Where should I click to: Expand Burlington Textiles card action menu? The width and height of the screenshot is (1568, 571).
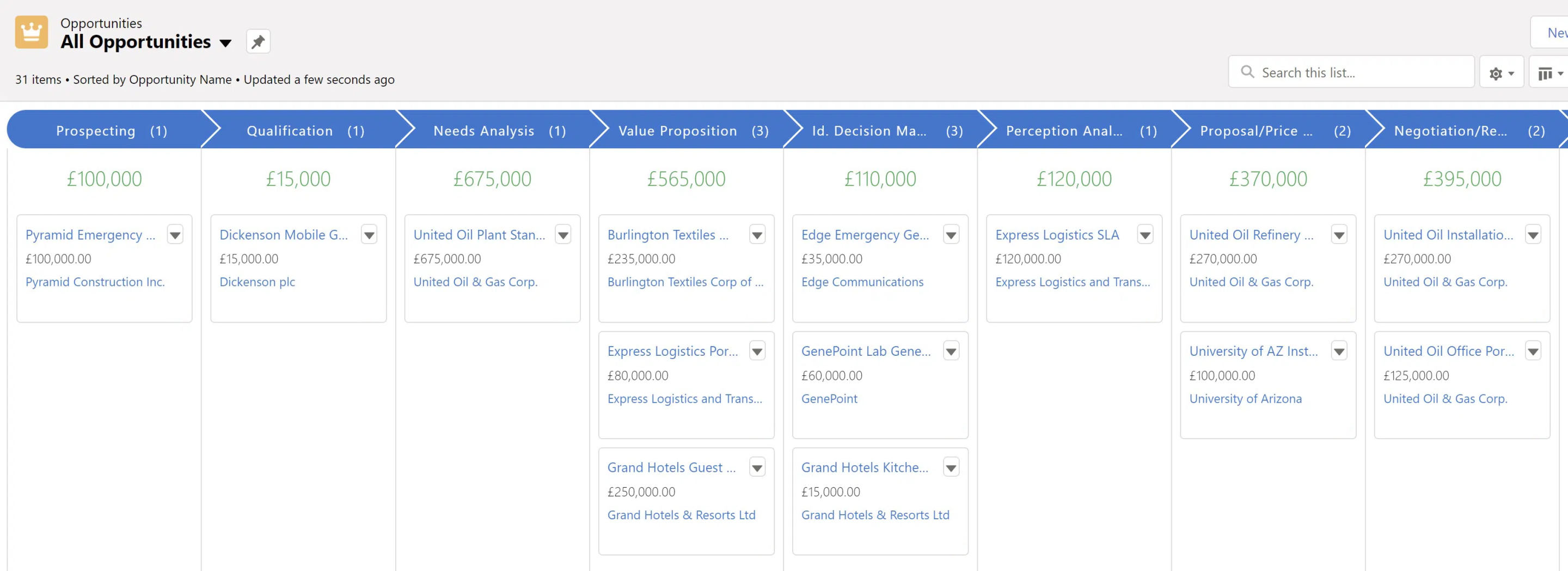tap(757, 235)
